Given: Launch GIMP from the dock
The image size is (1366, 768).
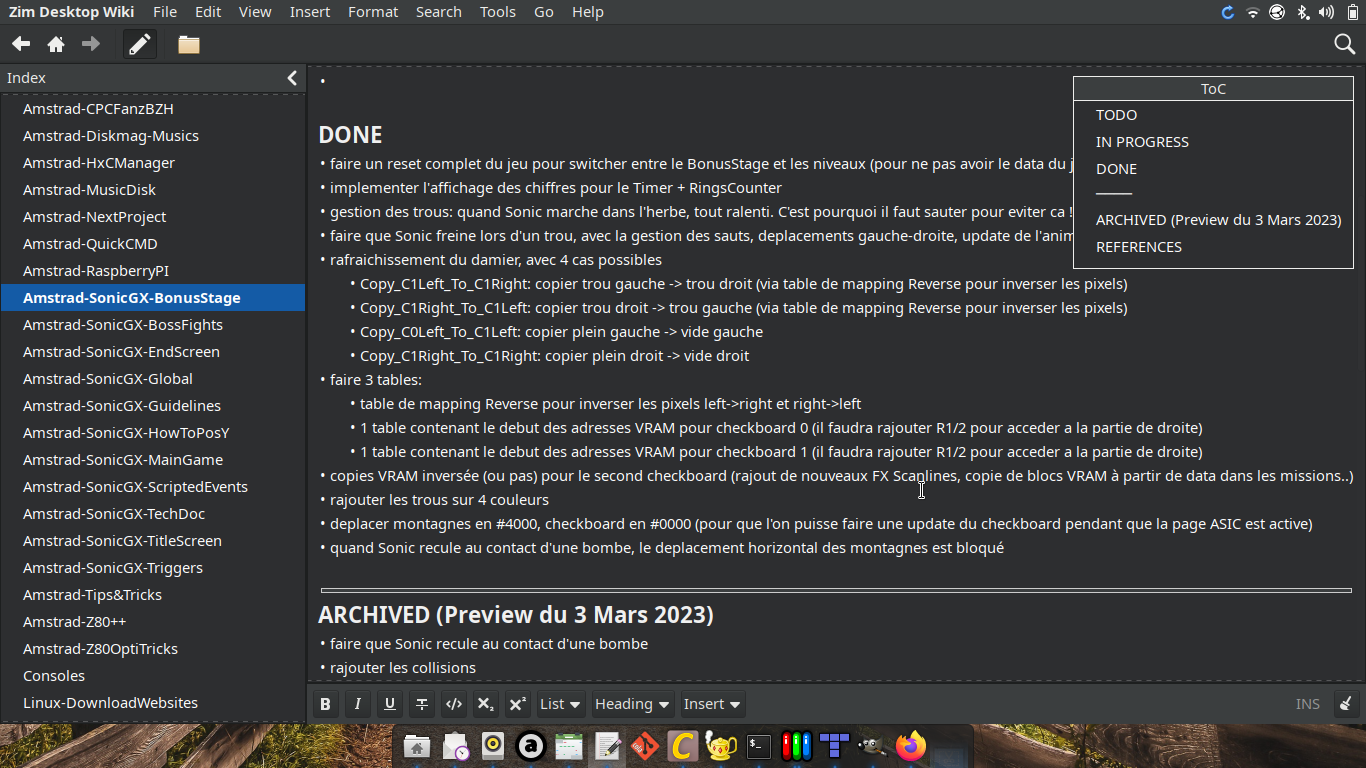Looking at the screenshot, I should click(x=873, y=746).
